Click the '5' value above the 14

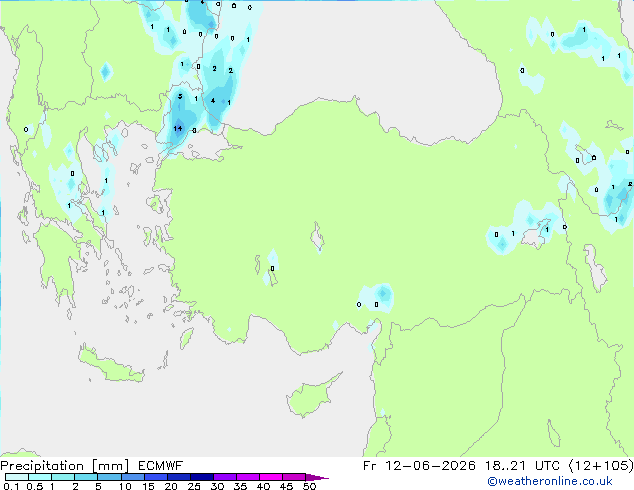pyautogui.click(x=180, y=96)
